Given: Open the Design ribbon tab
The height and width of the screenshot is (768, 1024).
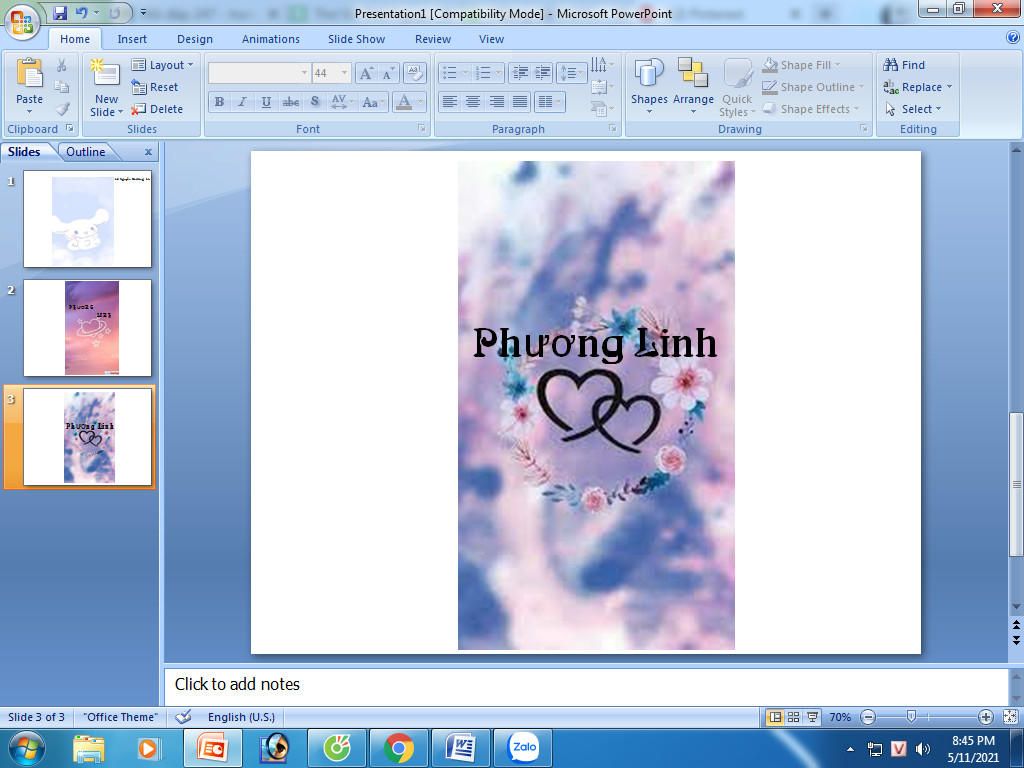Looking at the screenshot, I should point(195,39).
